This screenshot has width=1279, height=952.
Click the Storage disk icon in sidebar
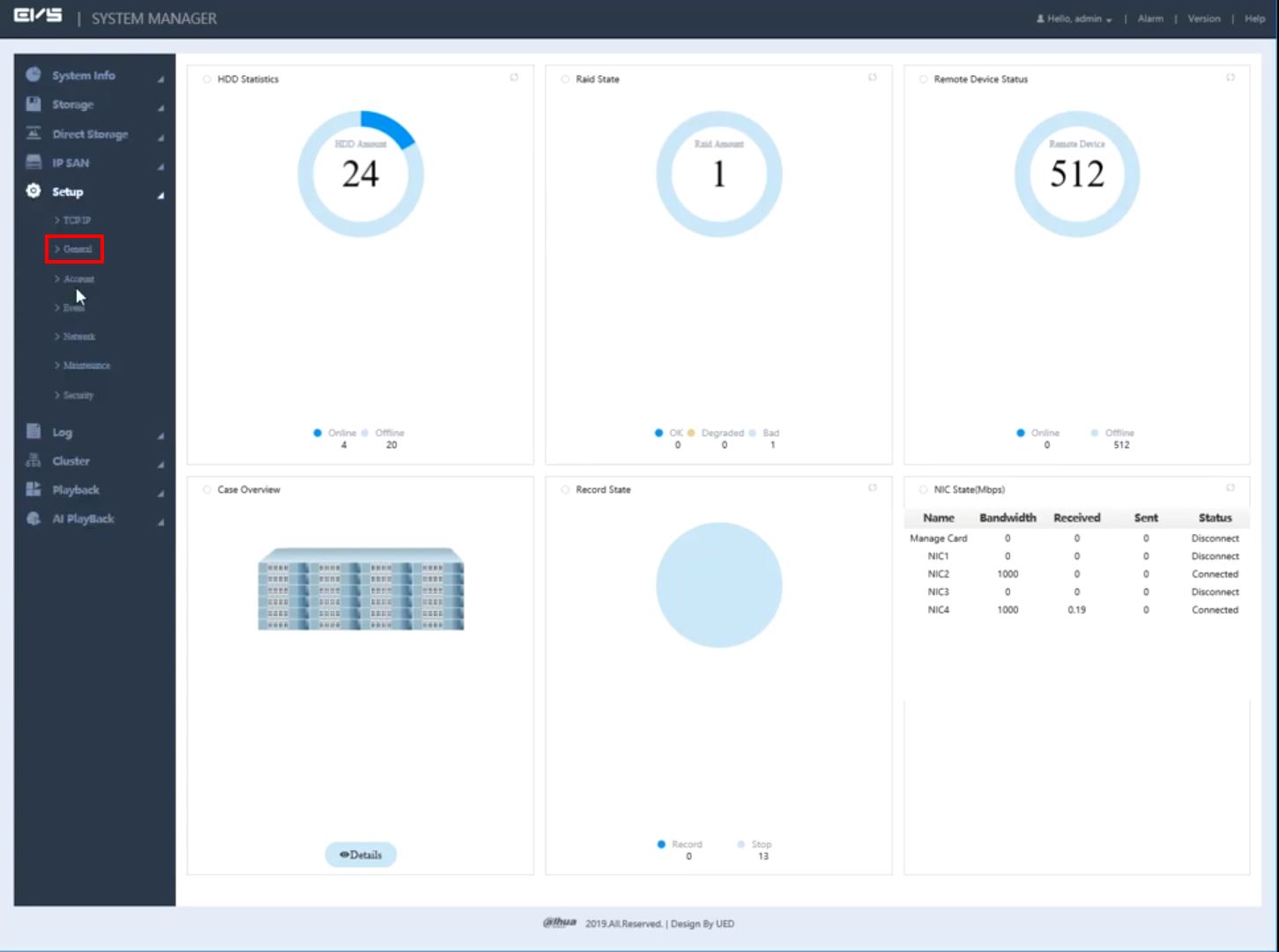(33, 104)
